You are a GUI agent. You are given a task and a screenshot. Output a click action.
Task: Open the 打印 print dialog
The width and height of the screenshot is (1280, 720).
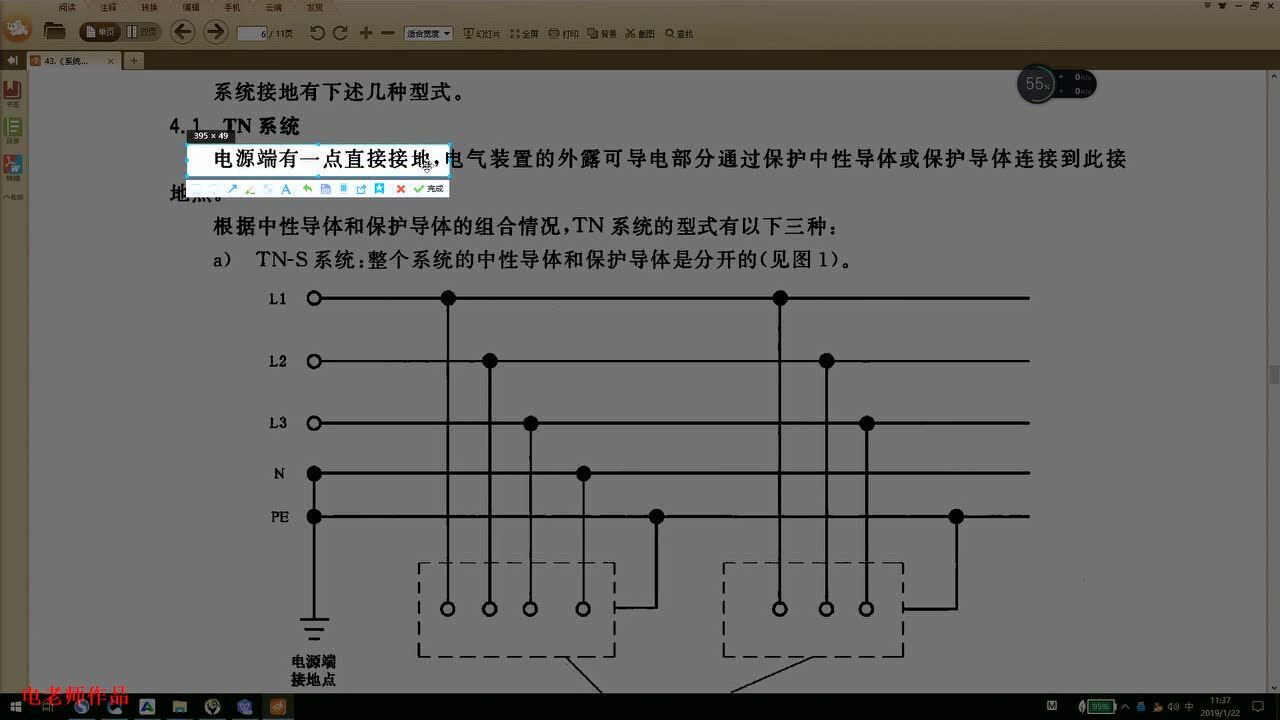(566, 33)
